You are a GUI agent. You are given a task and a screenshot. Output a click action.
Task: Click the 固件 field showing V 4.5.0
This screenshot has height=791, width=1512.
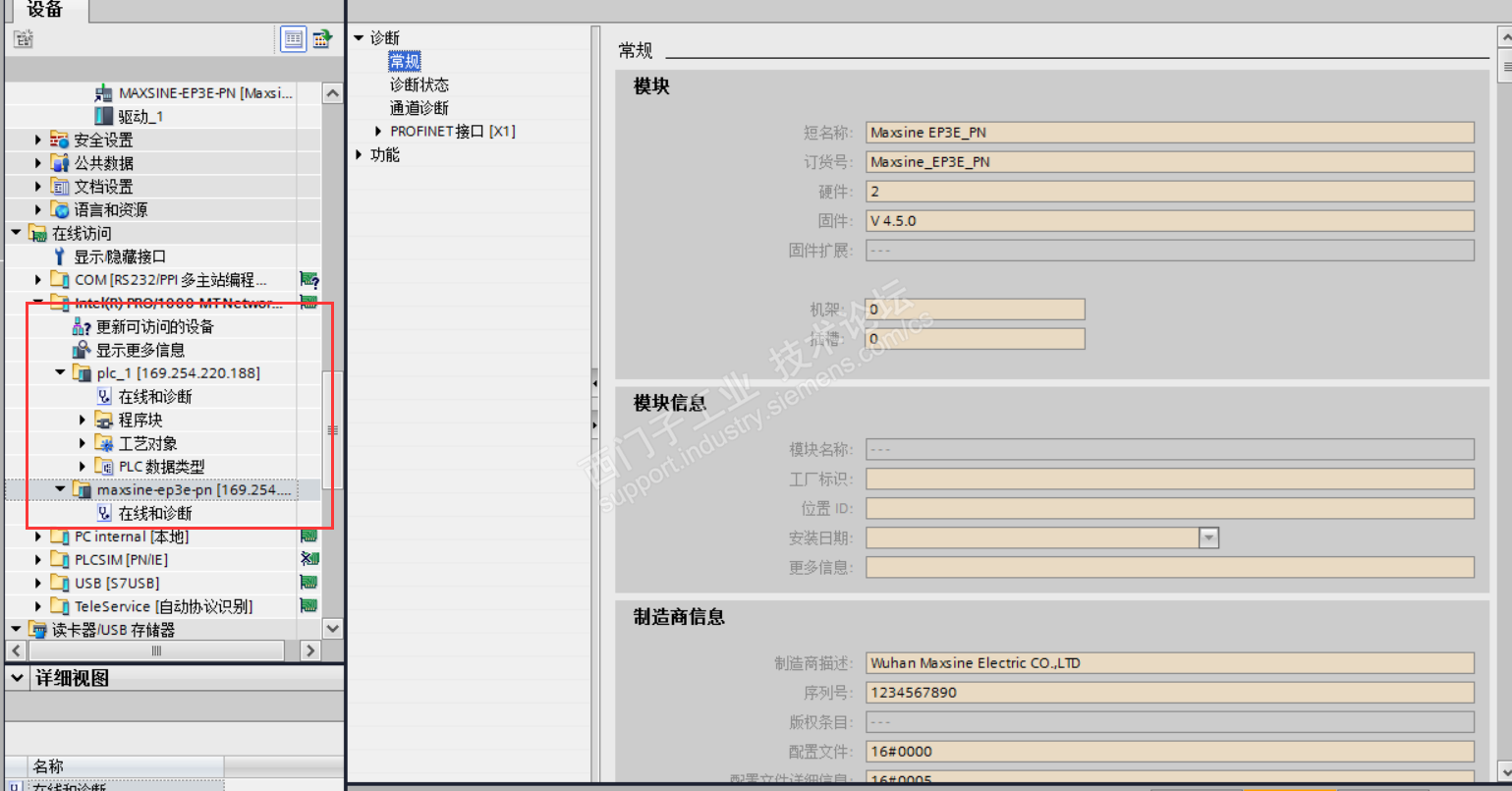pos(1170,221)
